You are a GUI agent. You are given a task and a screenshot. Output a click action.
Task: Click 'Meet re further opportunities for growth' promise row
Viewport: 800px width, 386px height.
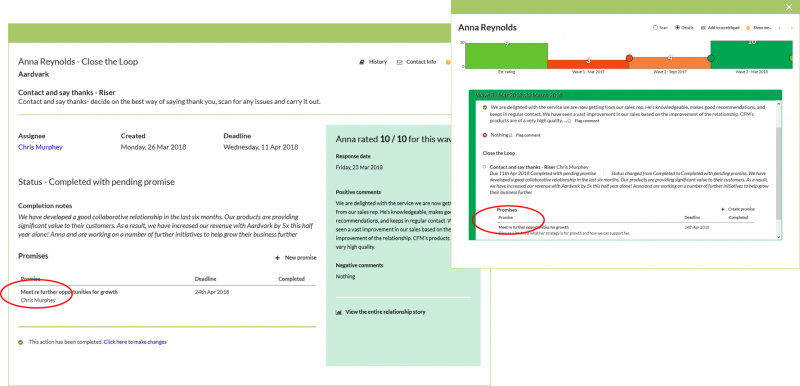(168, 296)
